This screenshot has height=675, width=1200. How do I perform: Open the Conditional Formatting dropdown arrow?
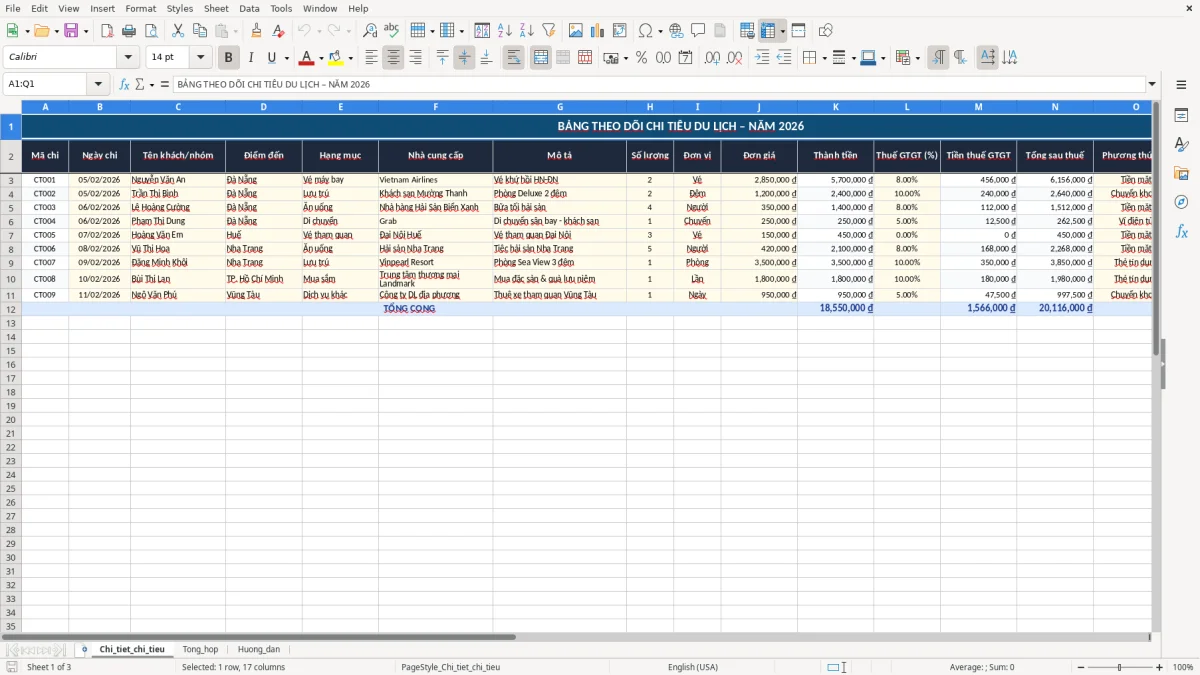pos(917,58)
